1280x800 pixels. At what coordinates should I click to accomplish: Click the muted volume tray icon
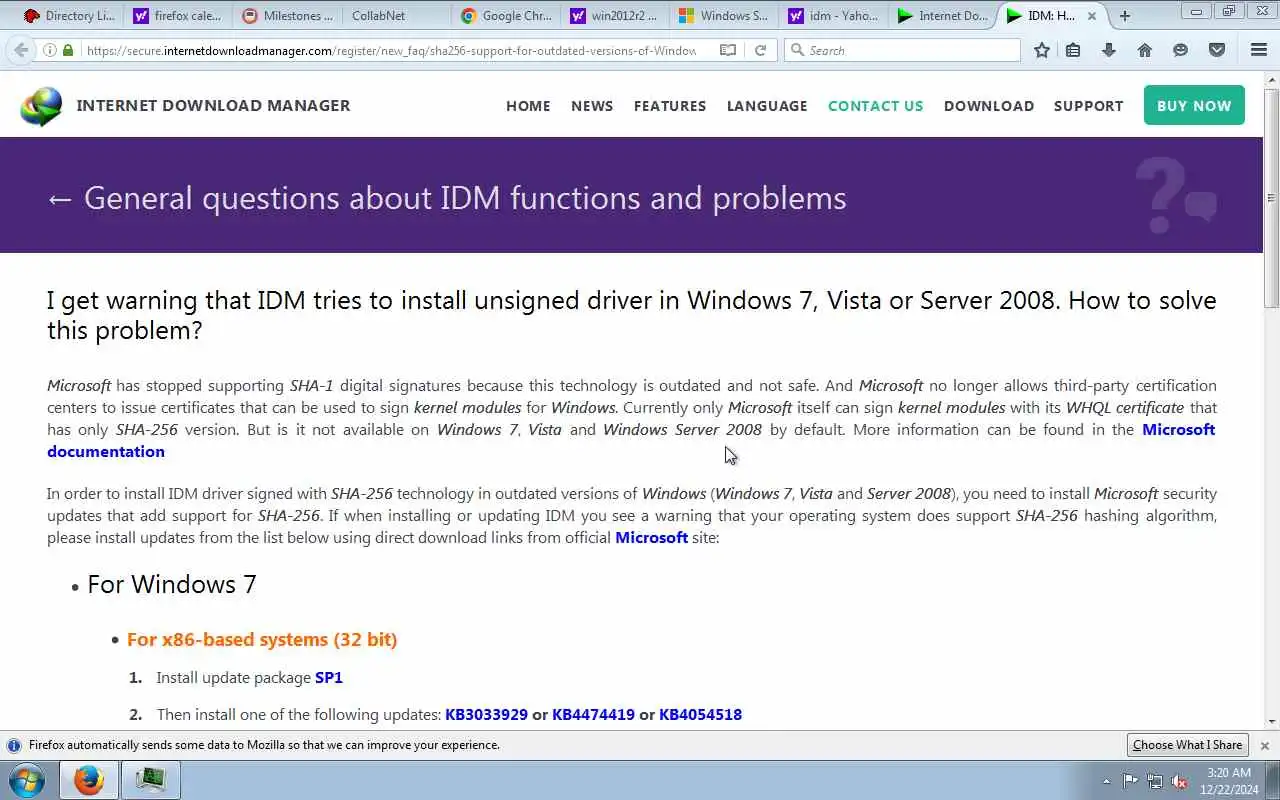coord(1179,781)
